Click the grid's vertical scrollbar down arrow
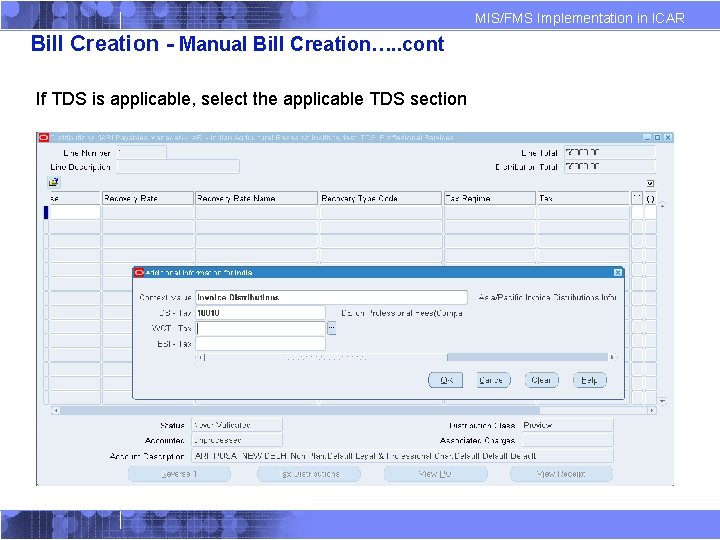This screenshot has width=720, height=540. (x=663, y=401)
